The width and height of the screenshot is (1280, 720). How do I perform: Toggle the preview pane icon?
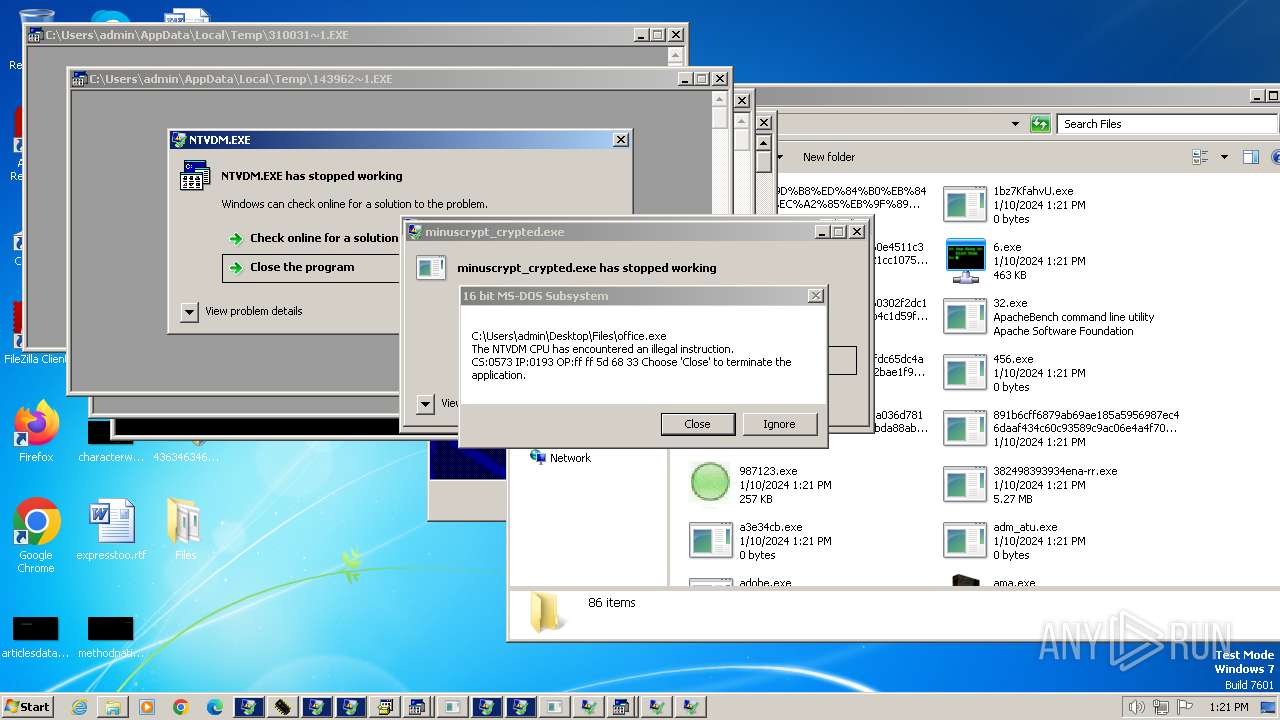(1250, 157)
